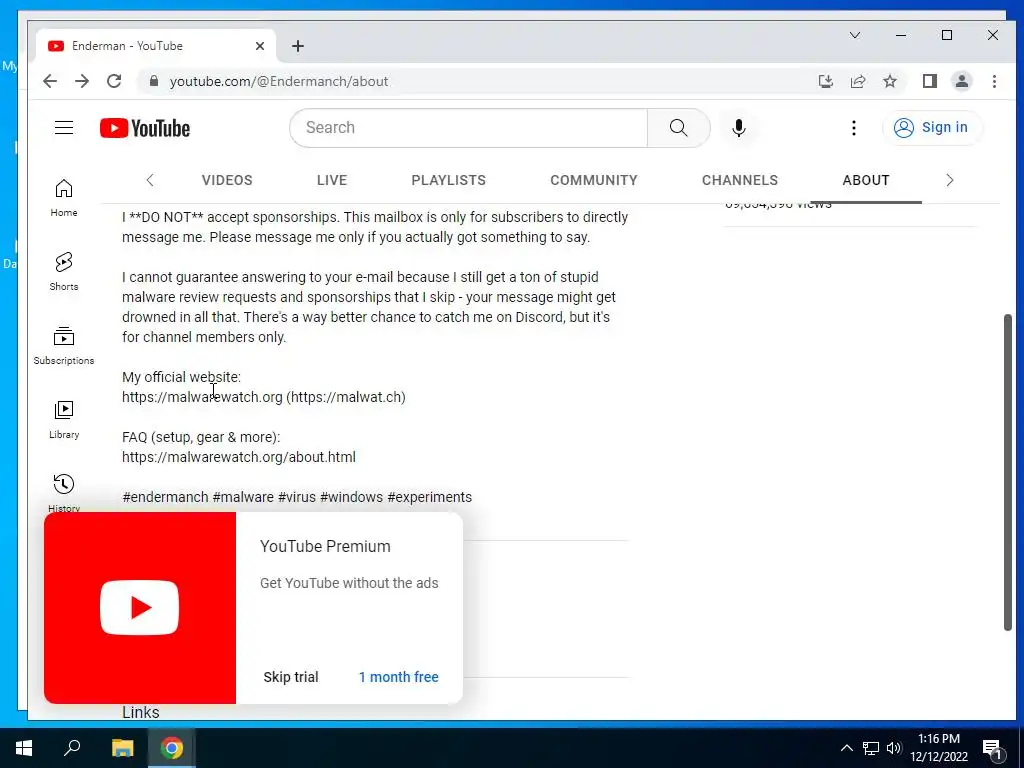Click the search magnifier button

(679, 127)
